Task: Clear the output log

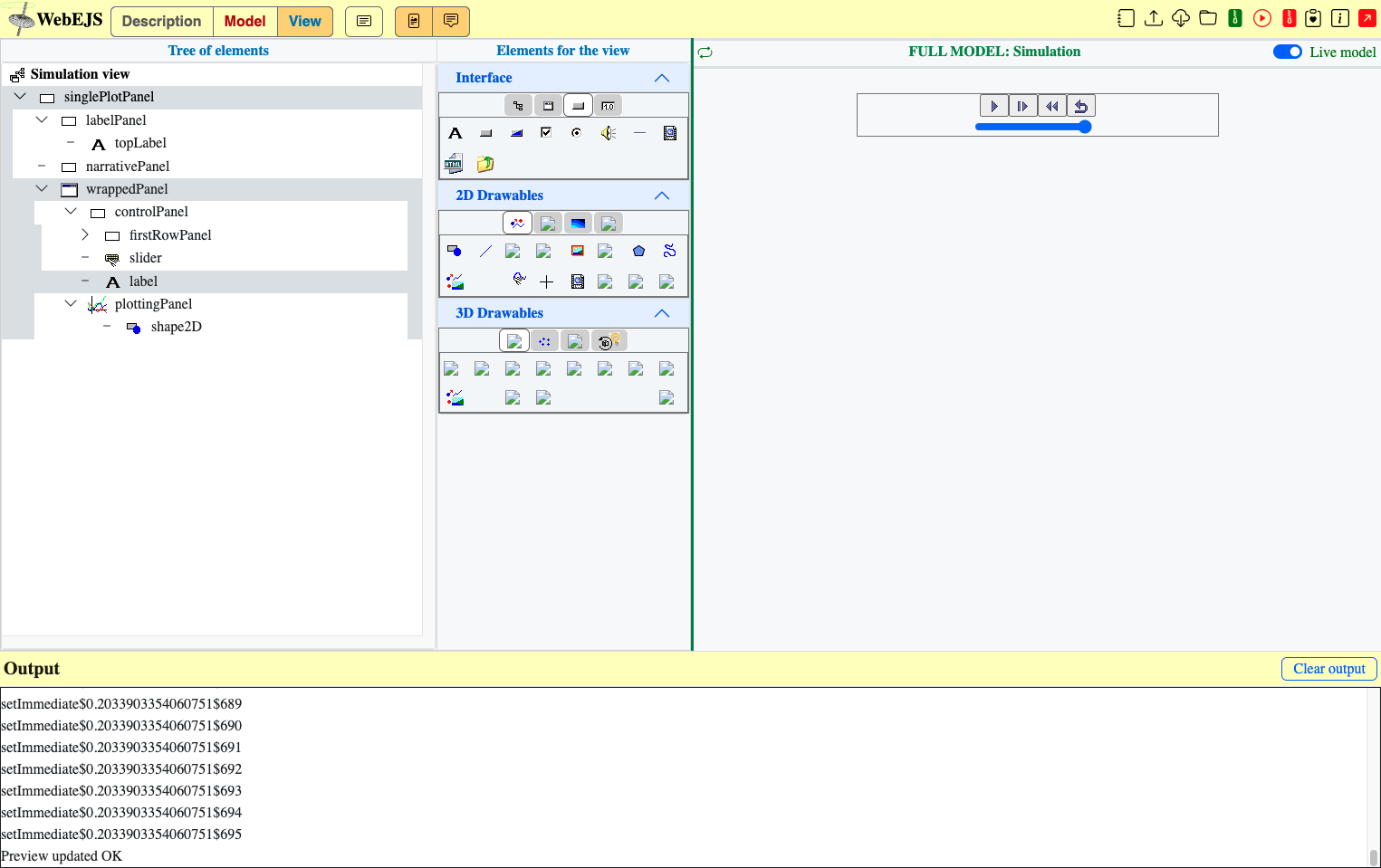Action: coord(1328,669)
